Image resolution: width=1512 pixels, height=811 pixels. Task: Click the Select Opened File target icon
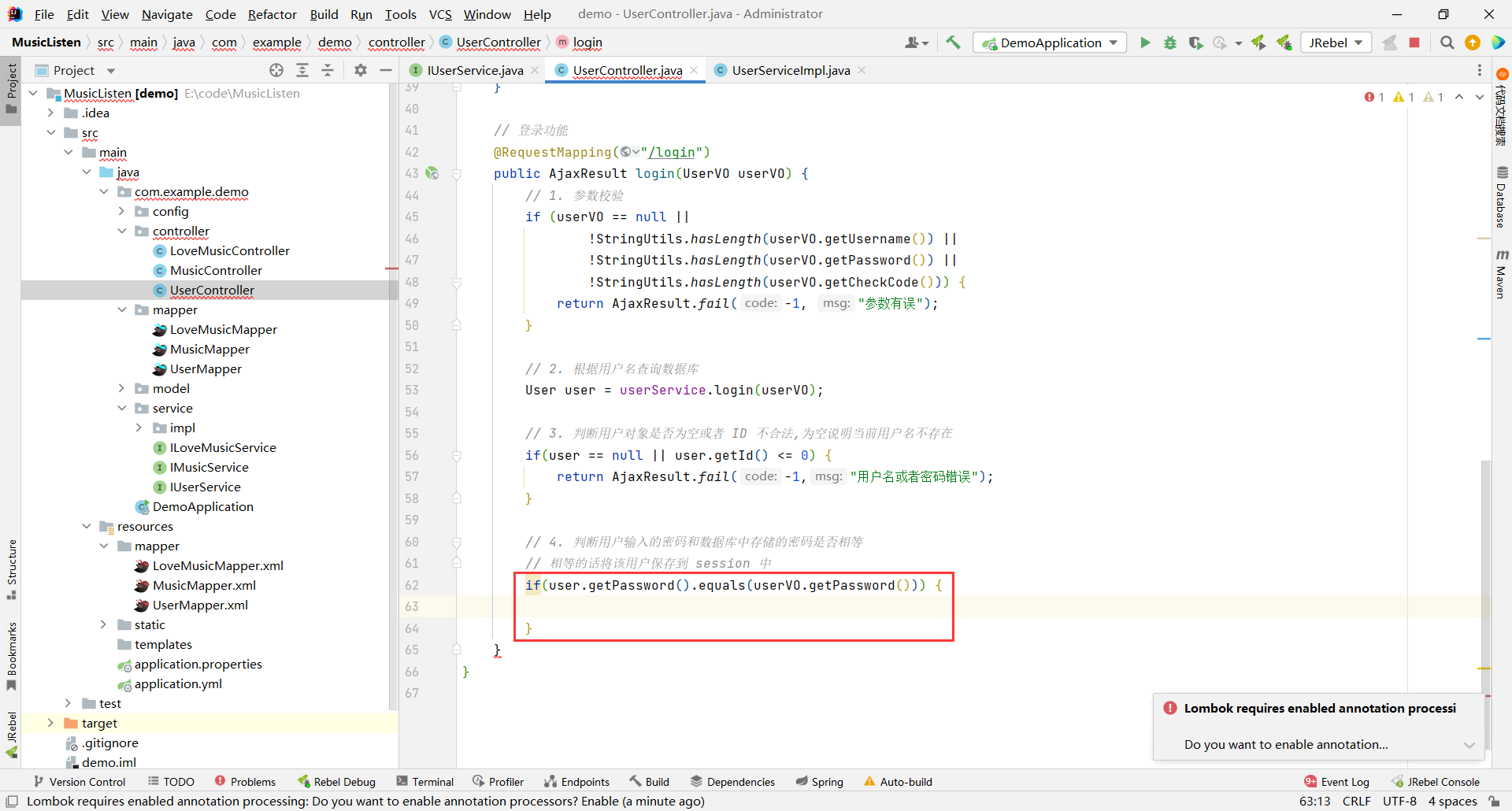(x=276, y=70)
